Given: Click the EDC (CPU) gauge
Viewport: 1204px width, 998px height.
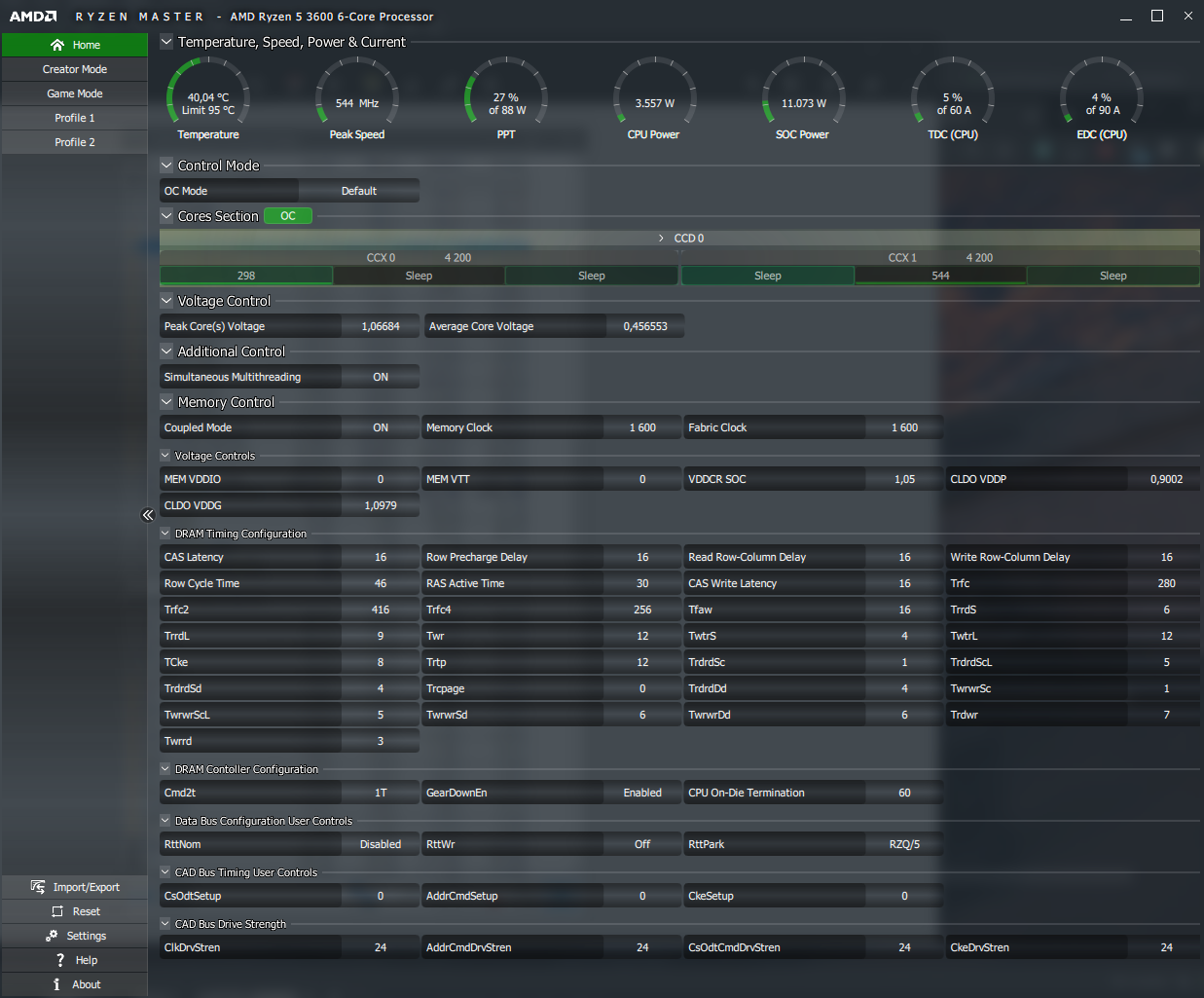Looking at the screenshot, I should [x=1101, y=92].
